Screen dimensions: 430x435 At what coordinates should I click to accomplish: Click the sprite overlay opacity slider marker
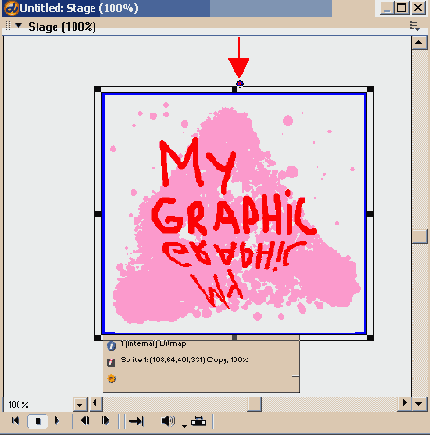[295, 376]
